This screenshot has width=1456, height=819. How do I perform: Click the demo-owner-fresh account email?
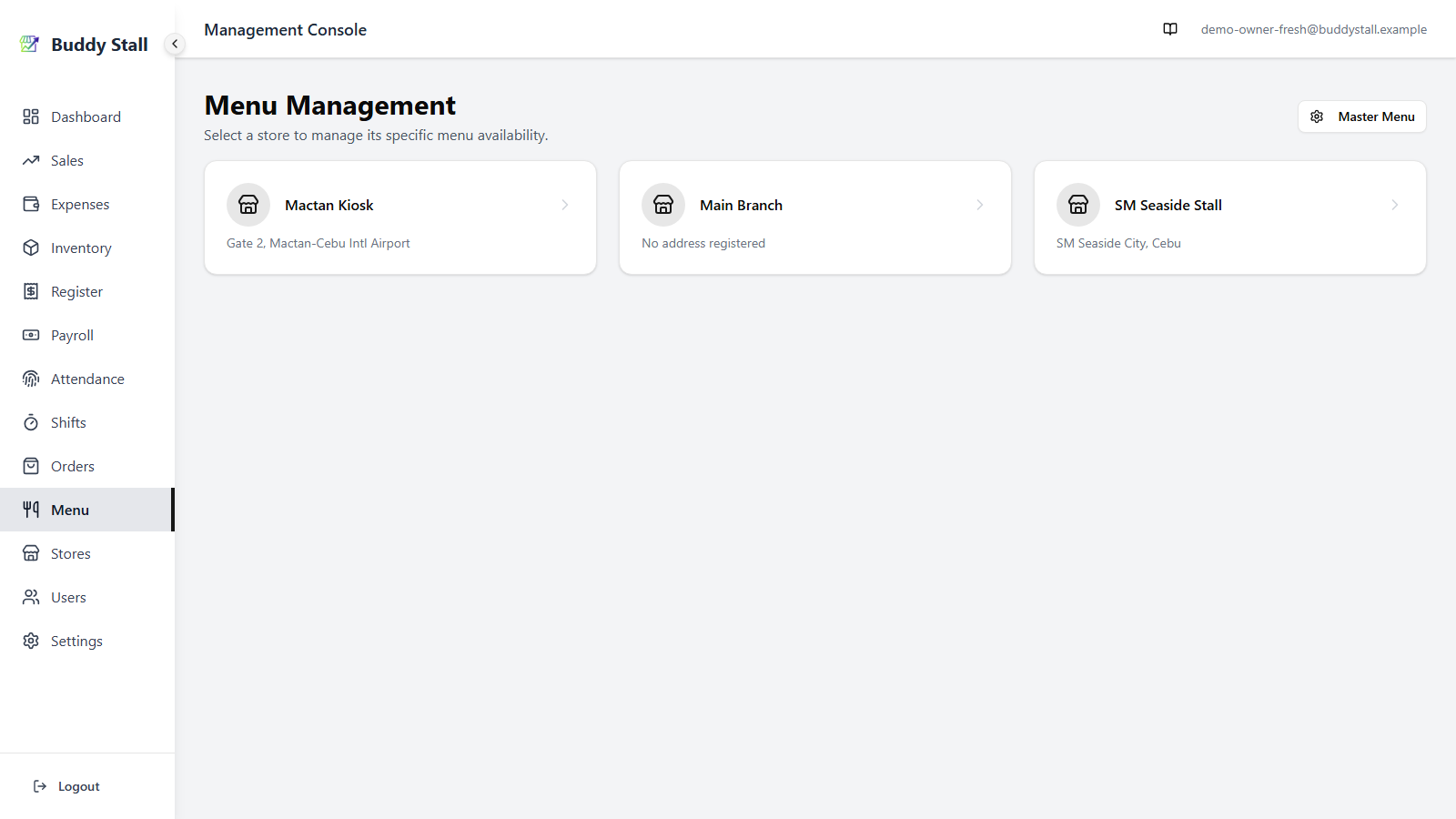(x=1313, y=29)
